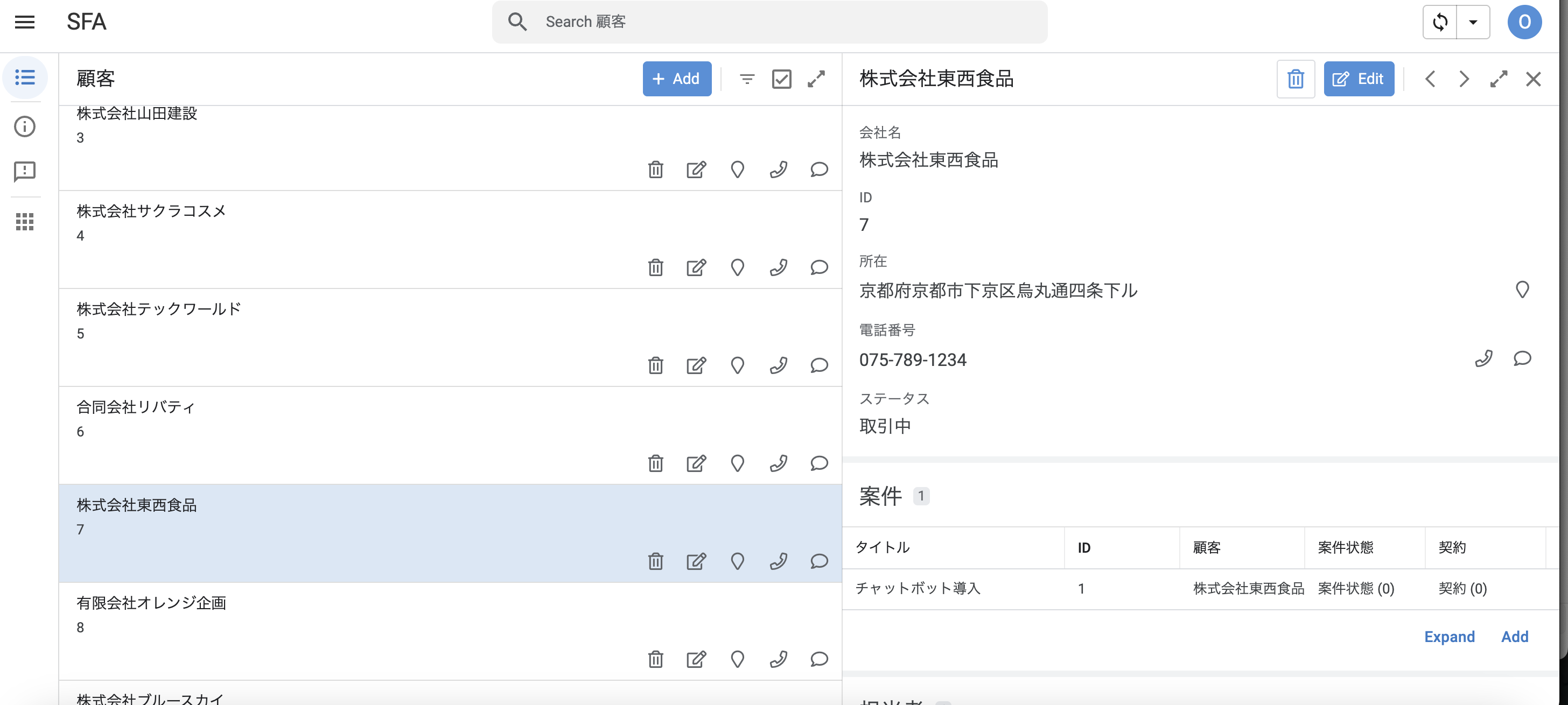Call 株式会社山田建設 via phone icon
The height and width of the screenshot is (705, 1568).
(779, 170)
